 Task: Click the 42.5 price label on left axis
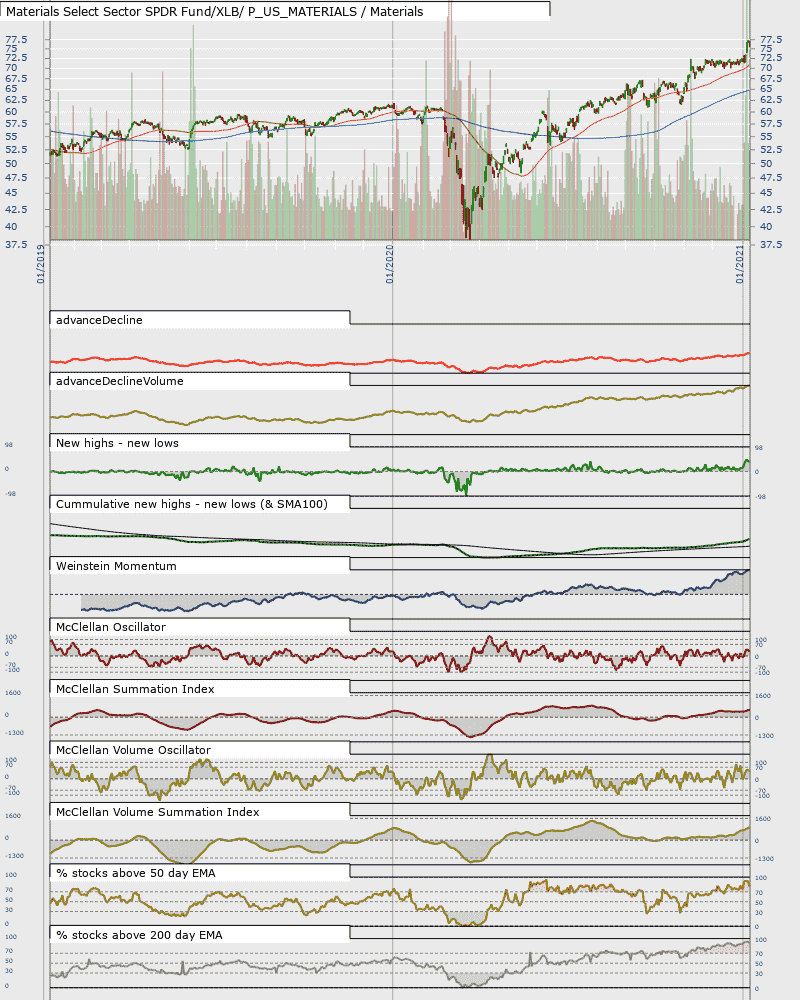(16, 209)
